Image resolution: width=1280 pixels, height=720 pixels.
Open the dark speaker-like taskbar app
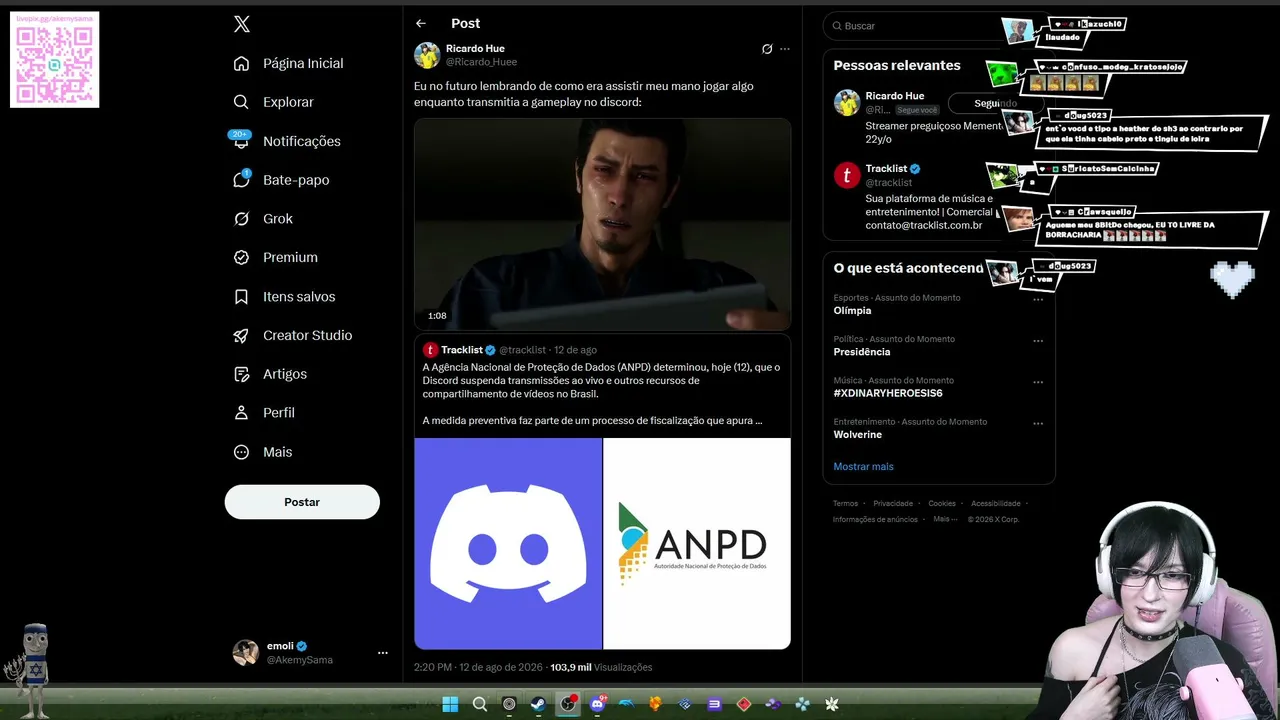point(509,704)
